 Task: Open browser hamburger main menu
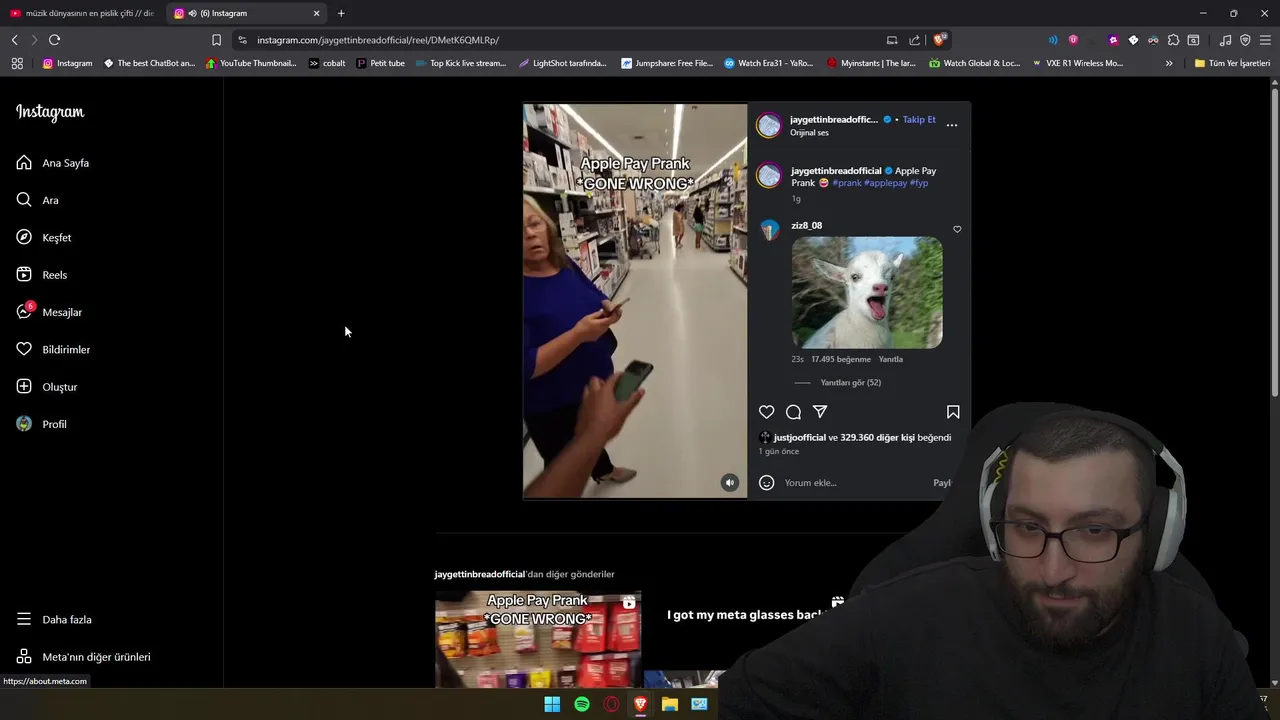(x=1266, y=40)
